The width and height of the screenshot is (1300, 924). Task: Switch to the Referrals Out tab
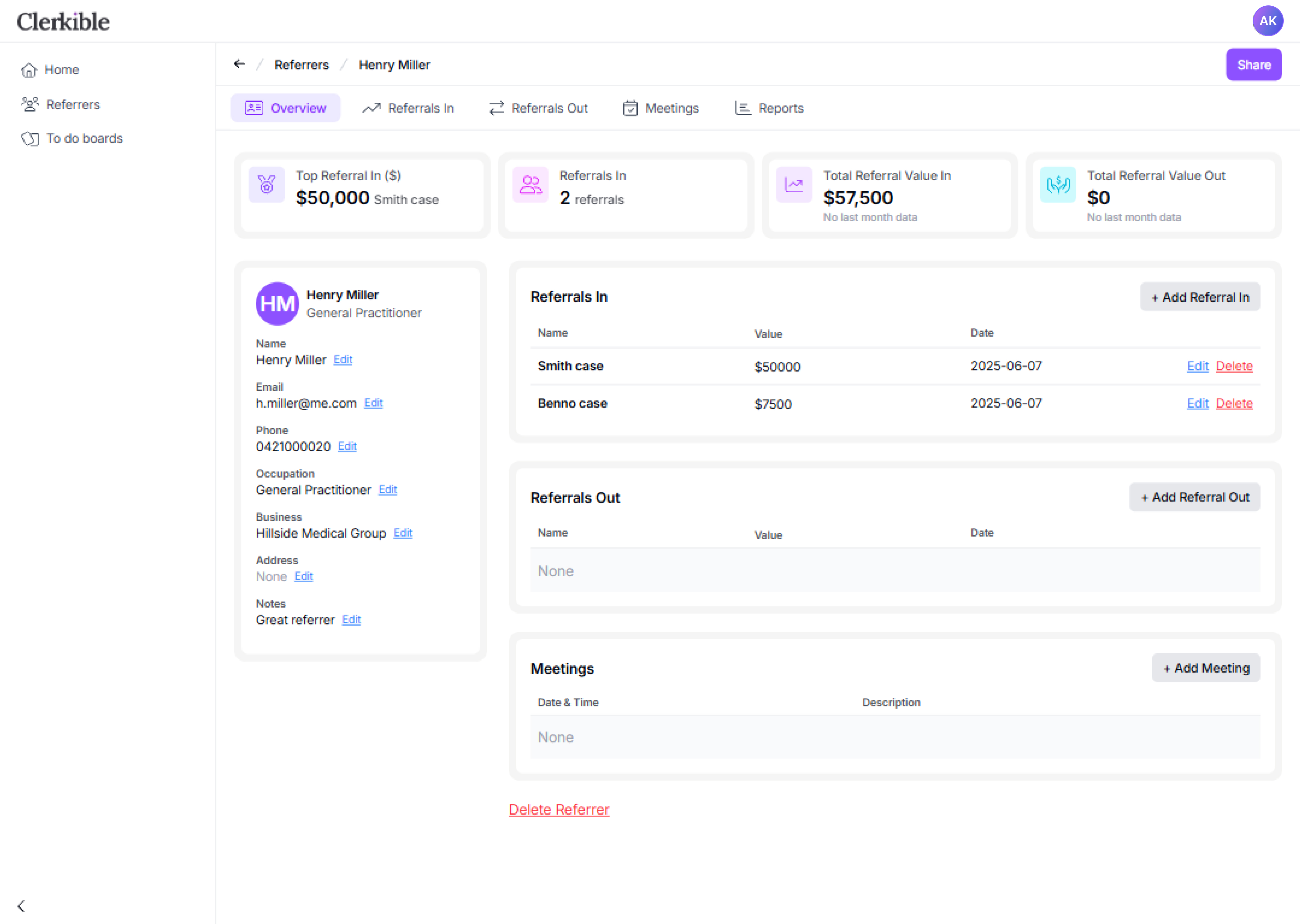538,108
